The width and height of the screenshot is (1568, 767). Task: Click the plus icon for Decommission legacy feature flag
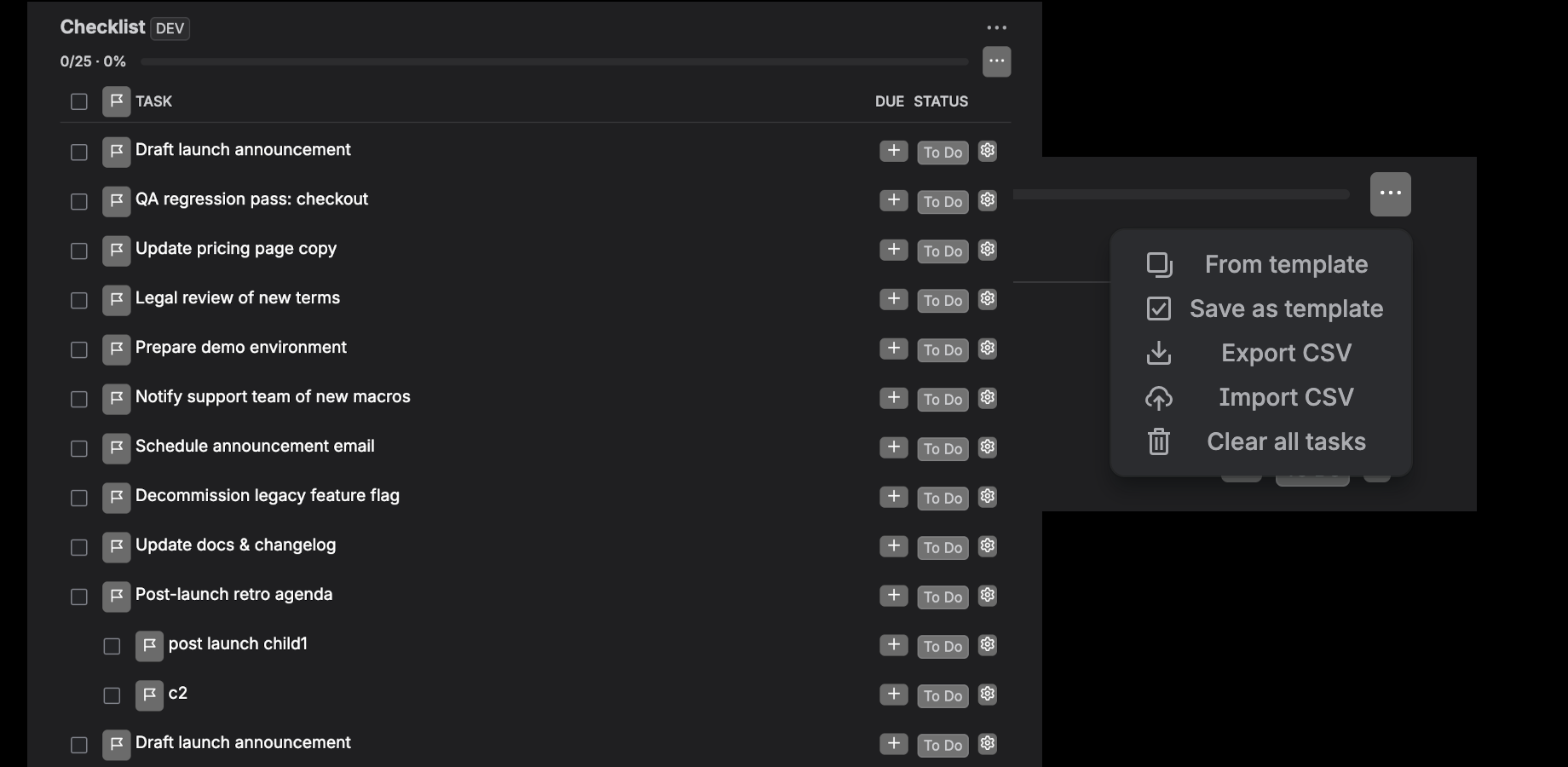[893, 497]
